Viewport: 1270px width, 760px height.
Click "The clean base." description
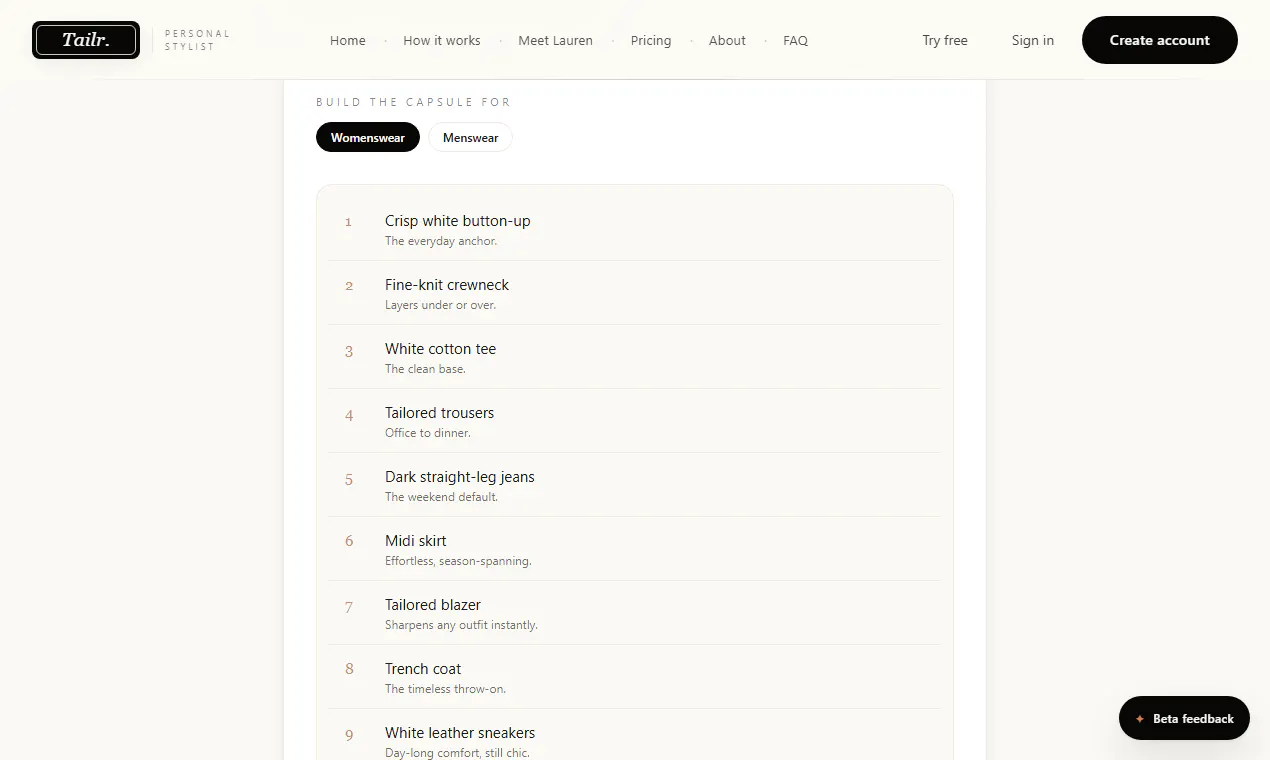[x=425, y=369]
